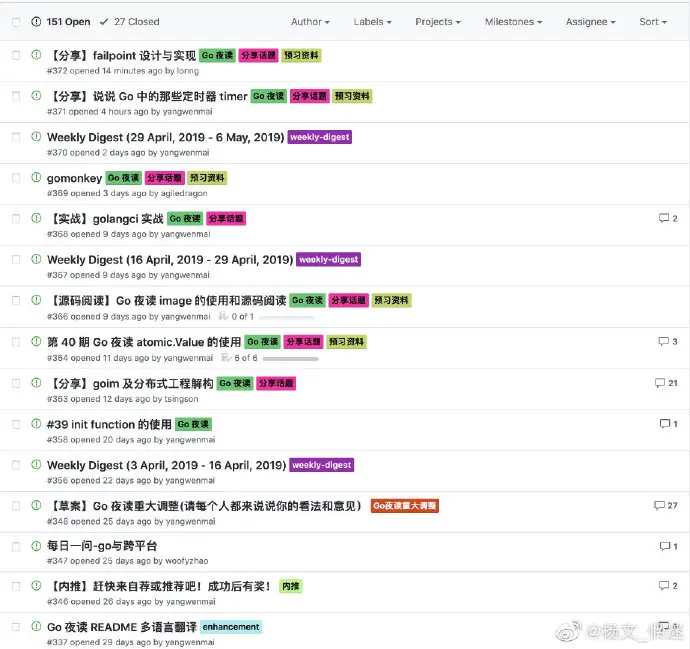The image size is (690, 649).
Task: Open comments of atomic.Value issue showing 3
Action: [668, 341]
